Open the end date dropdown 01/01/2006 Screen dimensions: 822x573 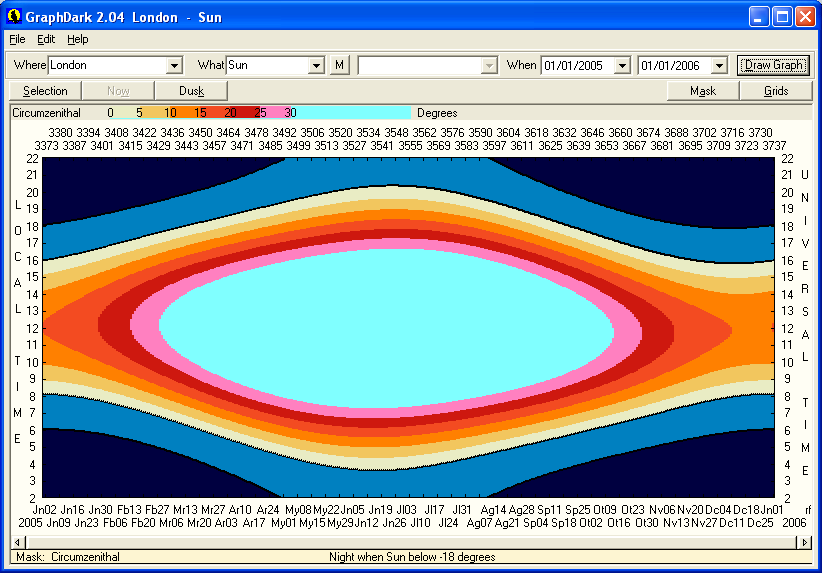click(719, 65)
